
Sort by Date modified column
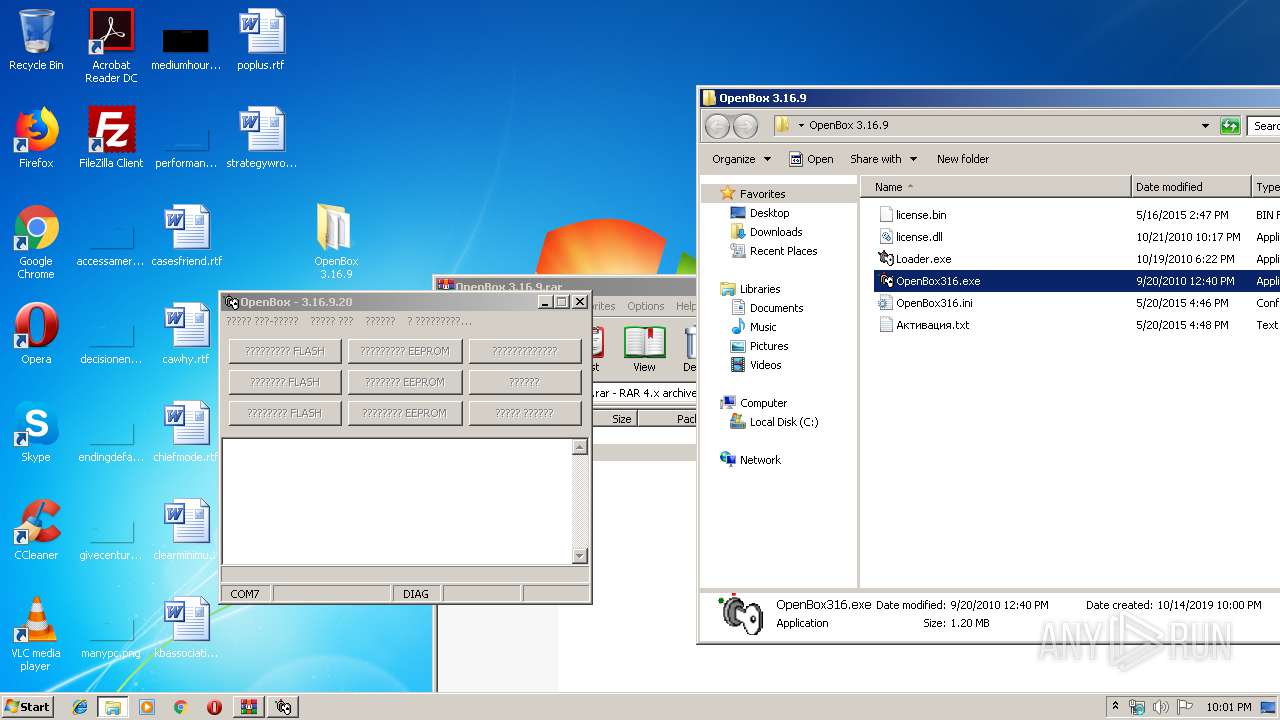[x=1191, y=187]
